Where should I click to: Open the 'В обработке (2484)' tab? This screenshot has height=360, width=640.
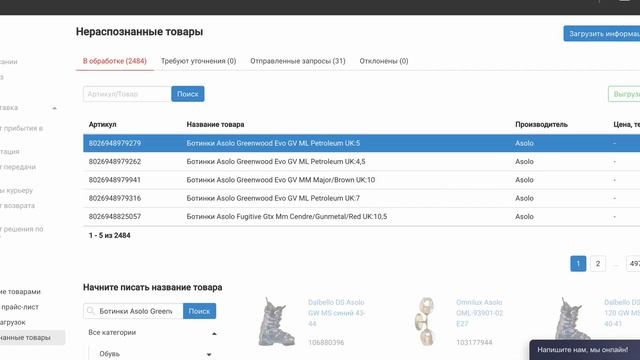click(115, 61)
